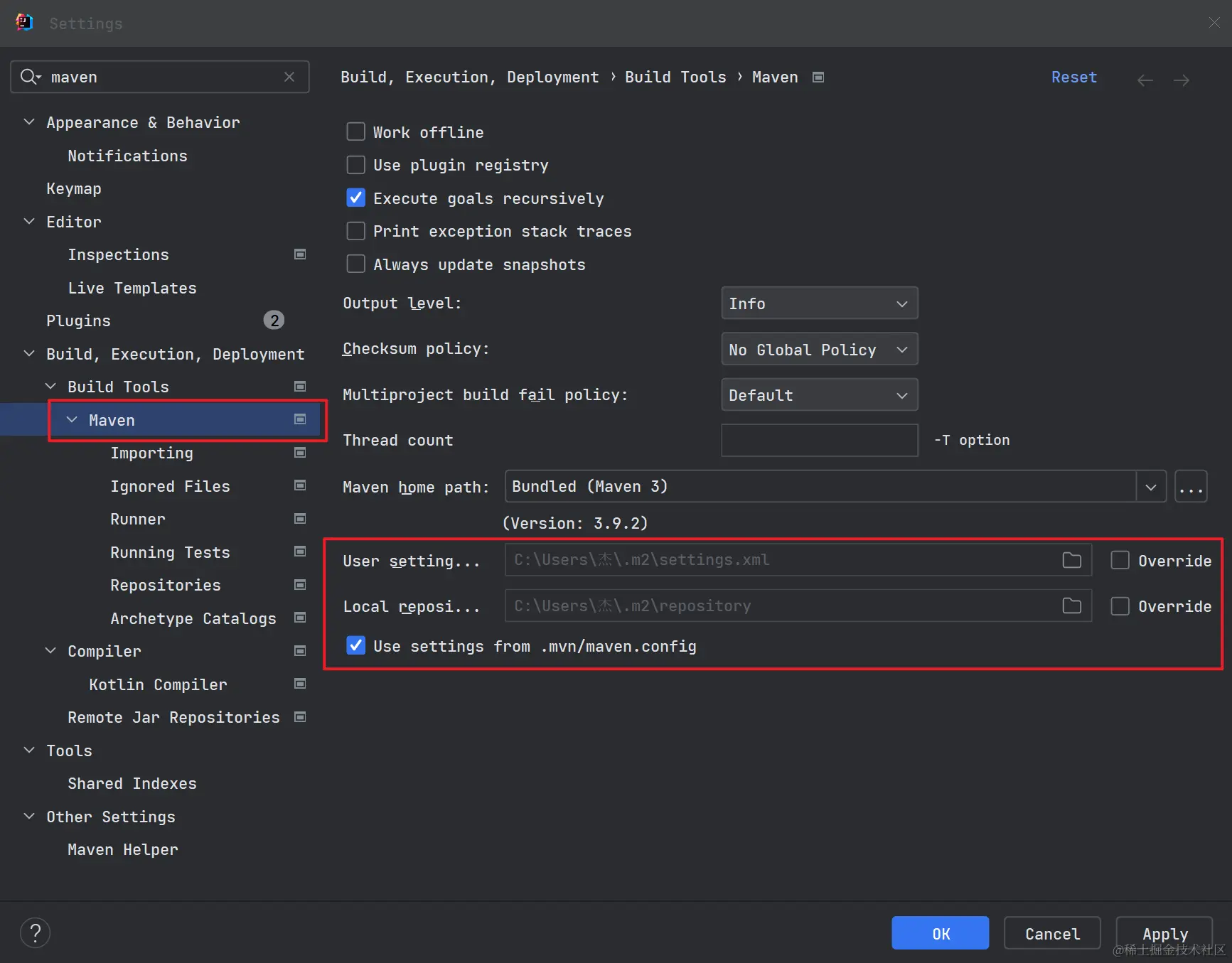This screenshot has width=1232, height=963.
Task: Collapse the Maven tree node
Action: tap(72, 420)
